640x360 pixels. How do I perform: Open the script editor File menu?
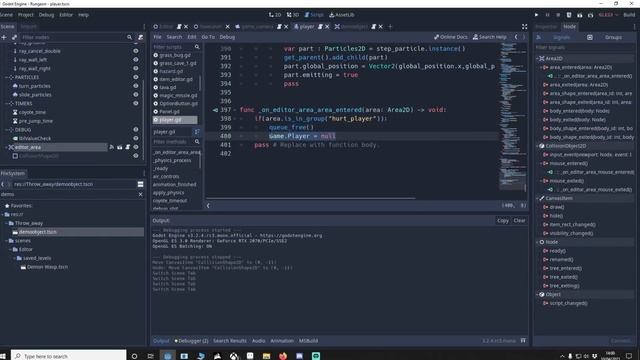(x=157, y=37)
